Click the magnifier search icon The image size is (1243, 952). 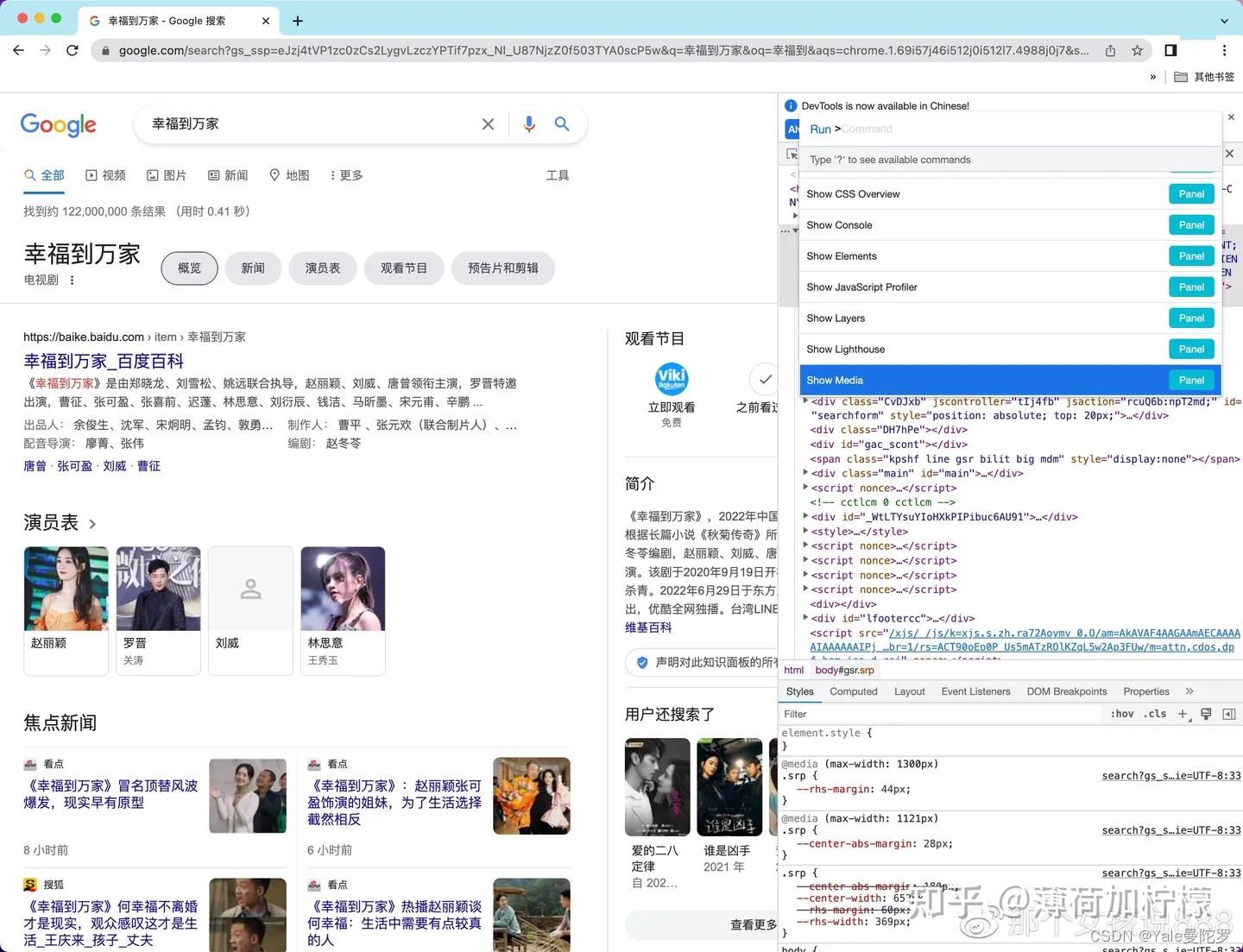tap(562, 124)
